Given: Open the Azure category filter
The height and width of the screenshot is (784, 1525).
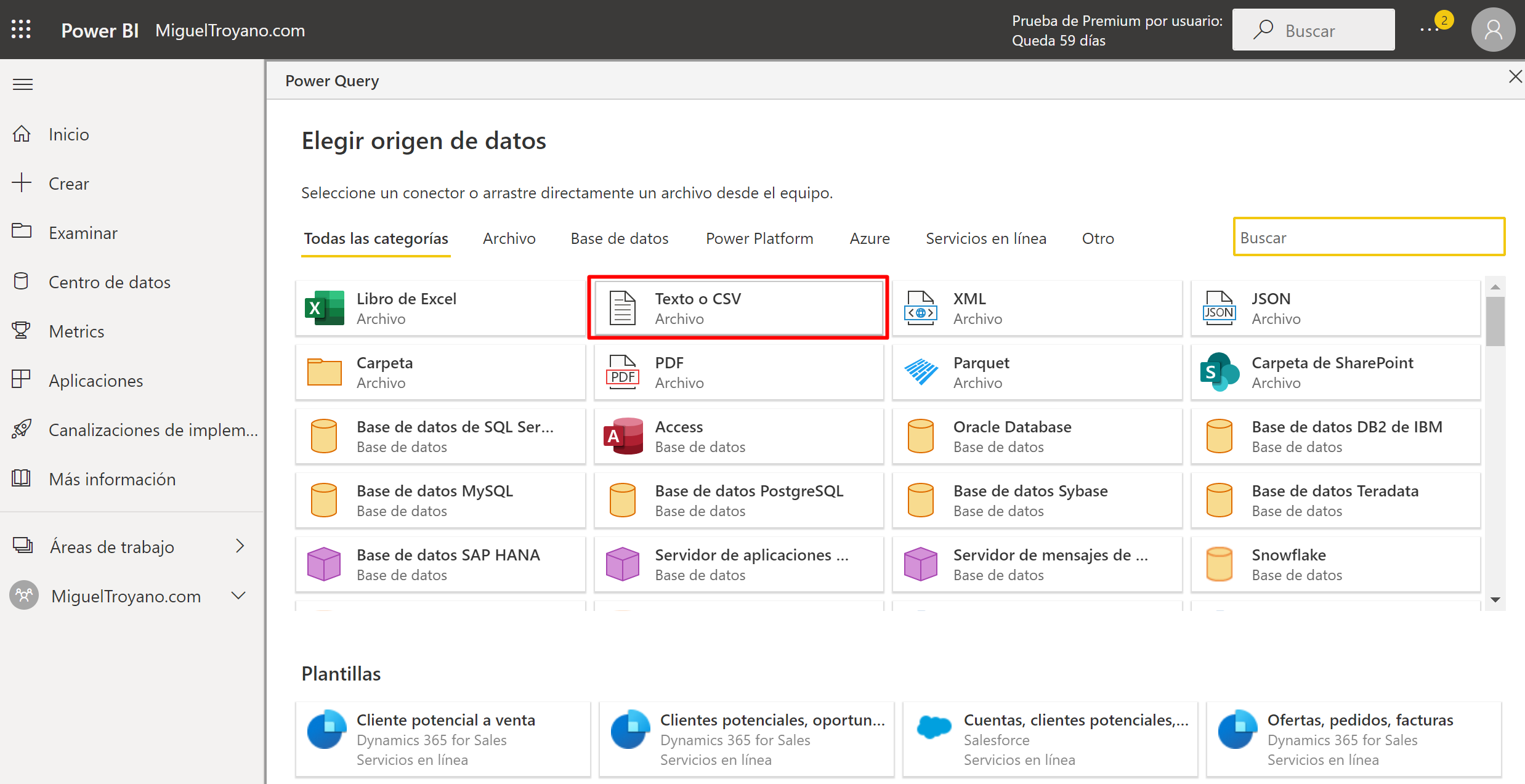Looking at the screenshot, I should (868, 238).
